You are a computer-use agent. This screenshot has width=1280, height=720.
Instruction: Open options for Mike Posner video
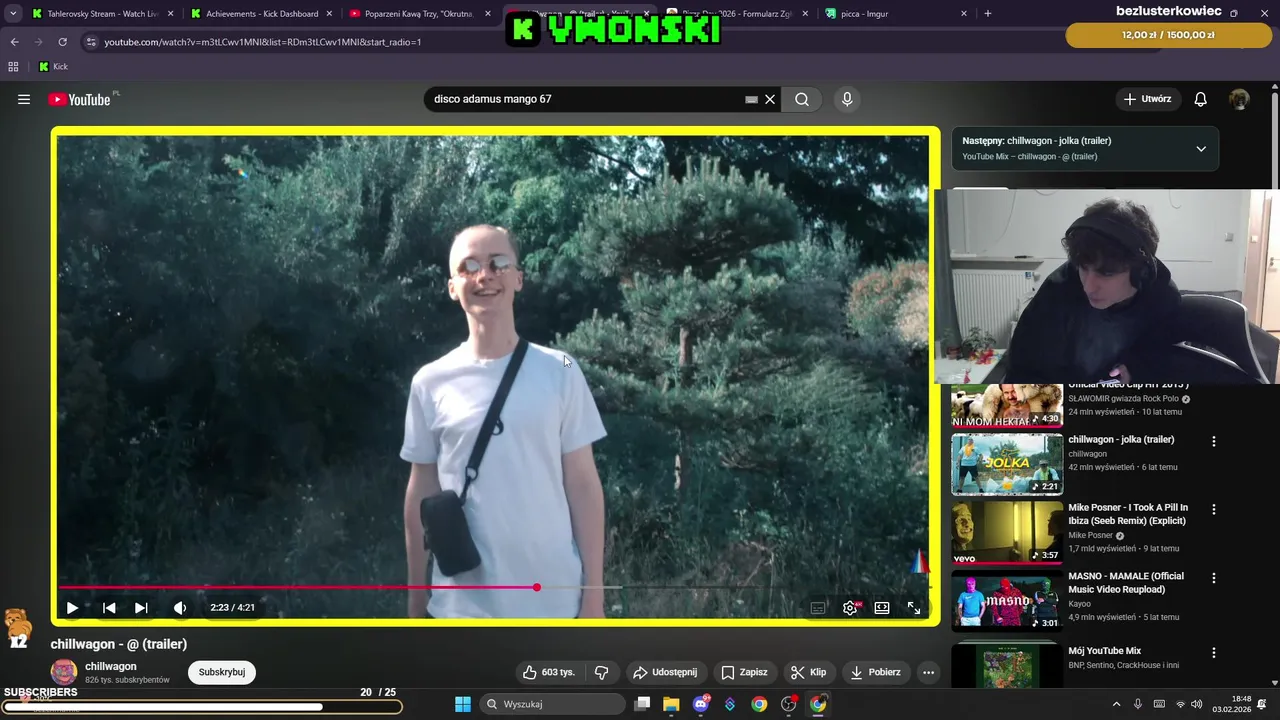(1214, 509)
